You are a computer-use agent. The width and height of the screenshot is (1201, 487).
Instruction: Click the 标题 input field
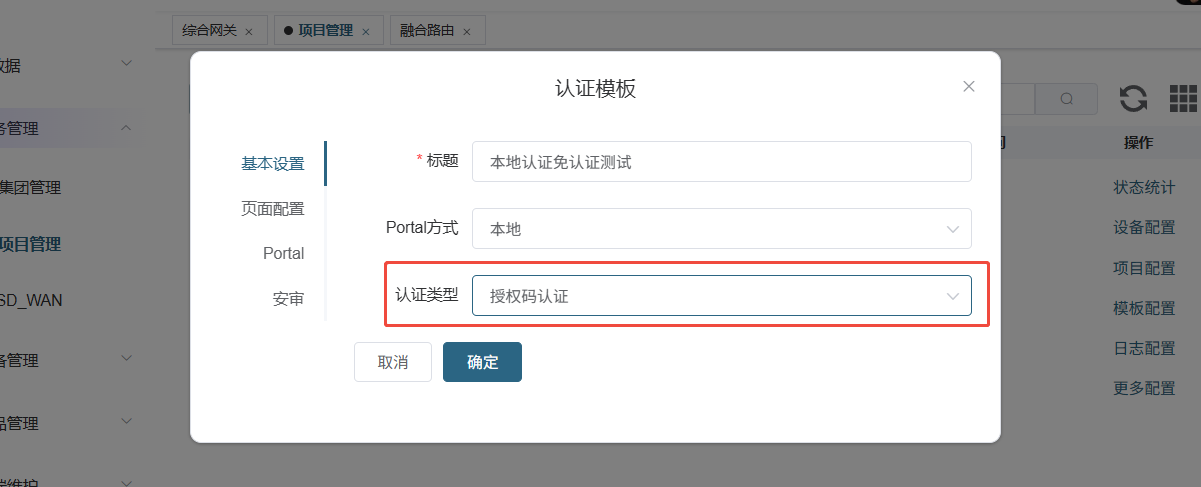(x=721, y=162)
